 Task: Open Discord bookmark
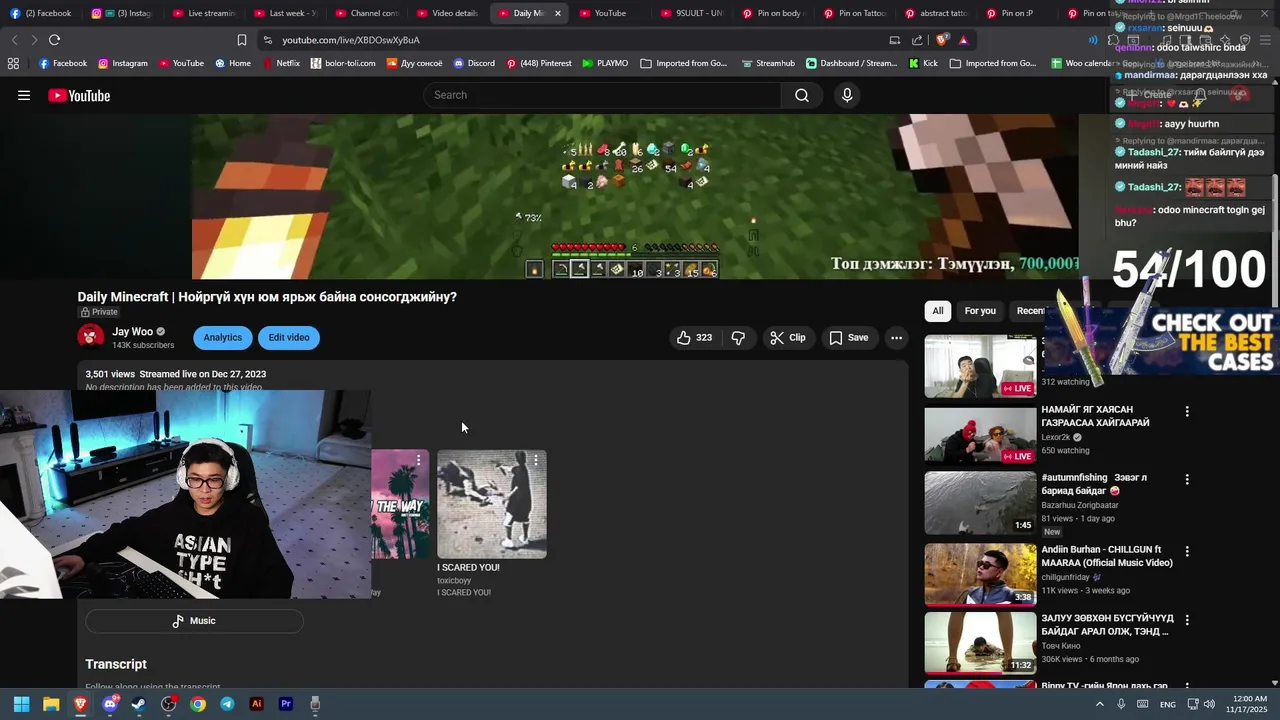point(474,63)
